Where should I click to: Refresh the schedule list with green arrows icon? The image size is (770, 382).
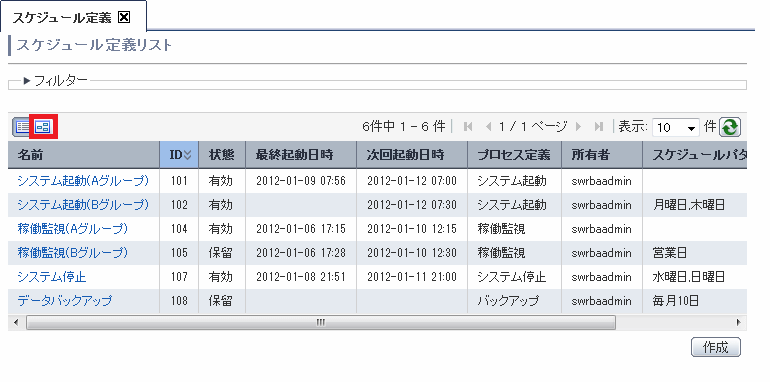tap(730, 127)
